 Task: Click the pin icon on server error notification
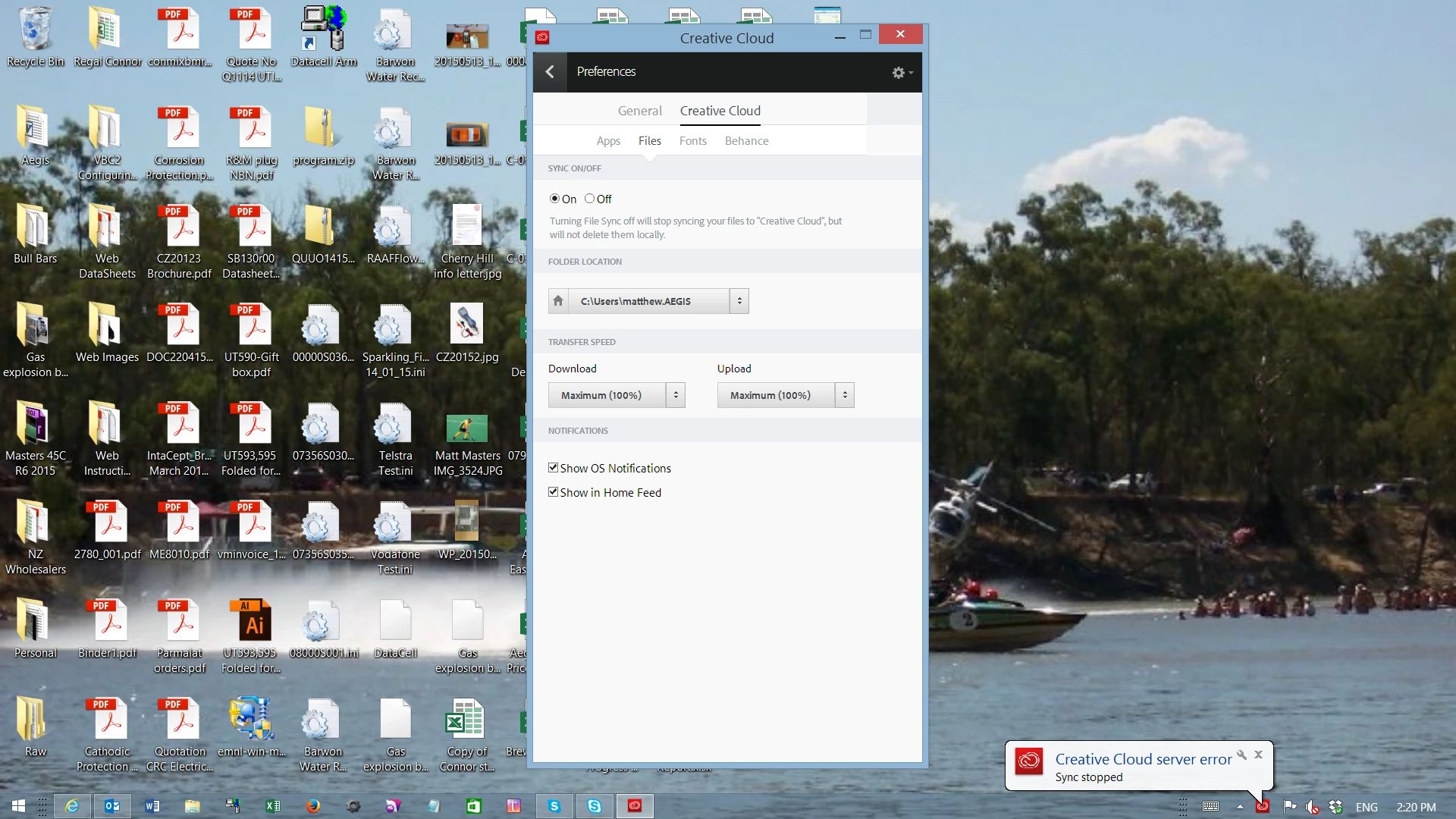(1241, 755)
